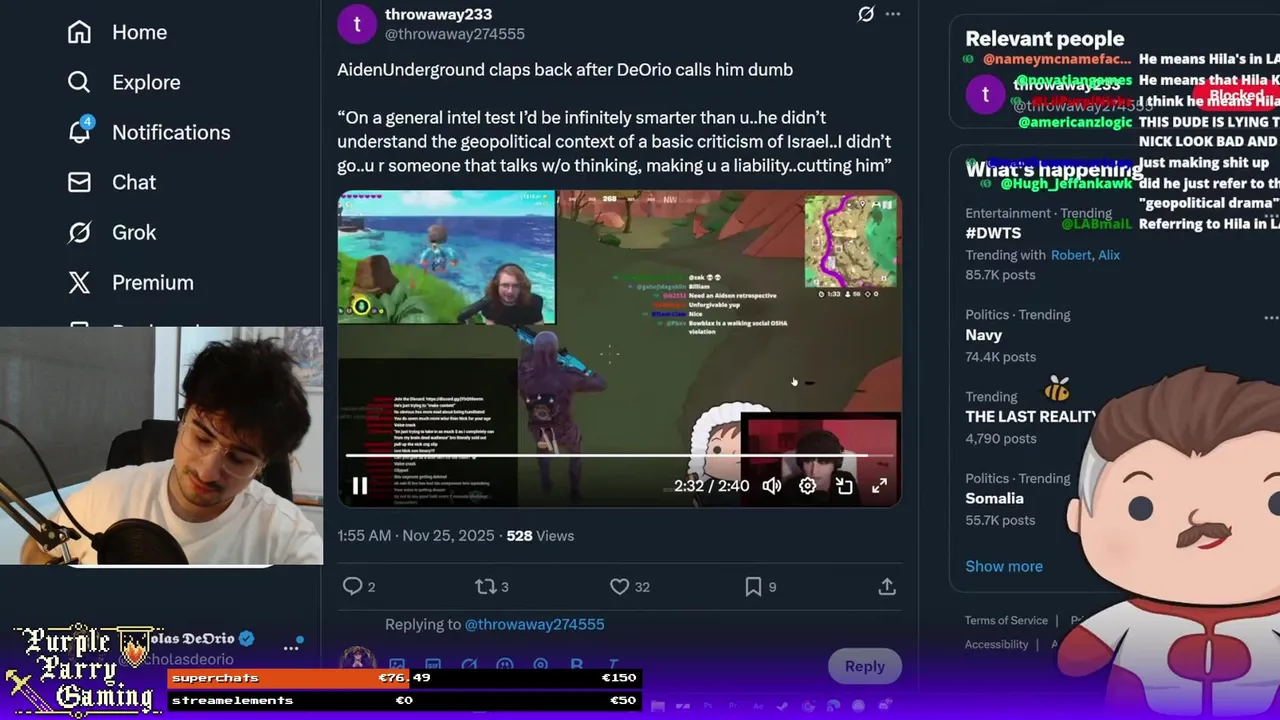Open the trending topic #DWTS
Screen dimensions: 1280x720
click(x=993, y=233)
